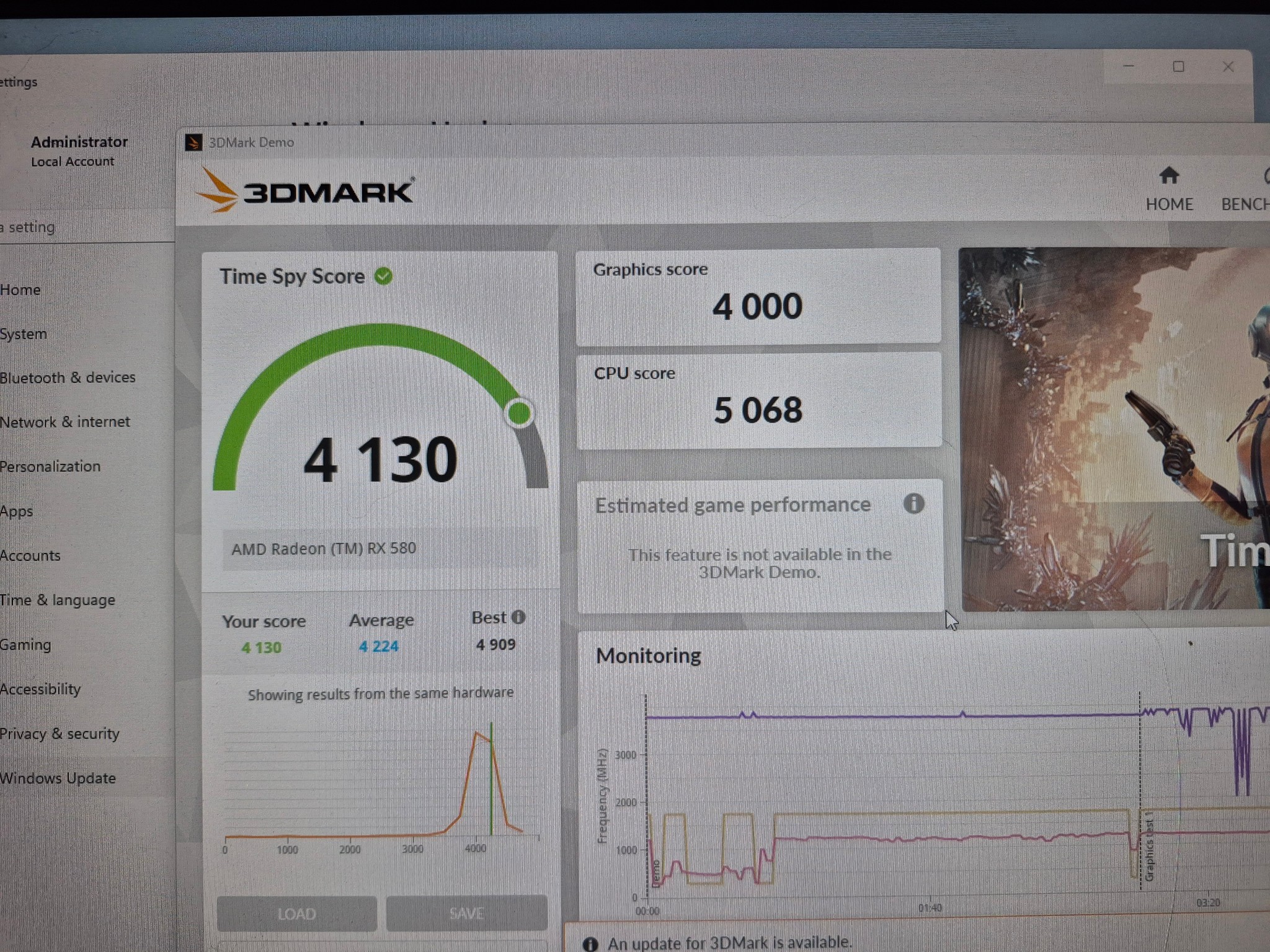Click the Time Spy preview image
Viewport: 1270px width, 952px height.
coord(1114,429)
